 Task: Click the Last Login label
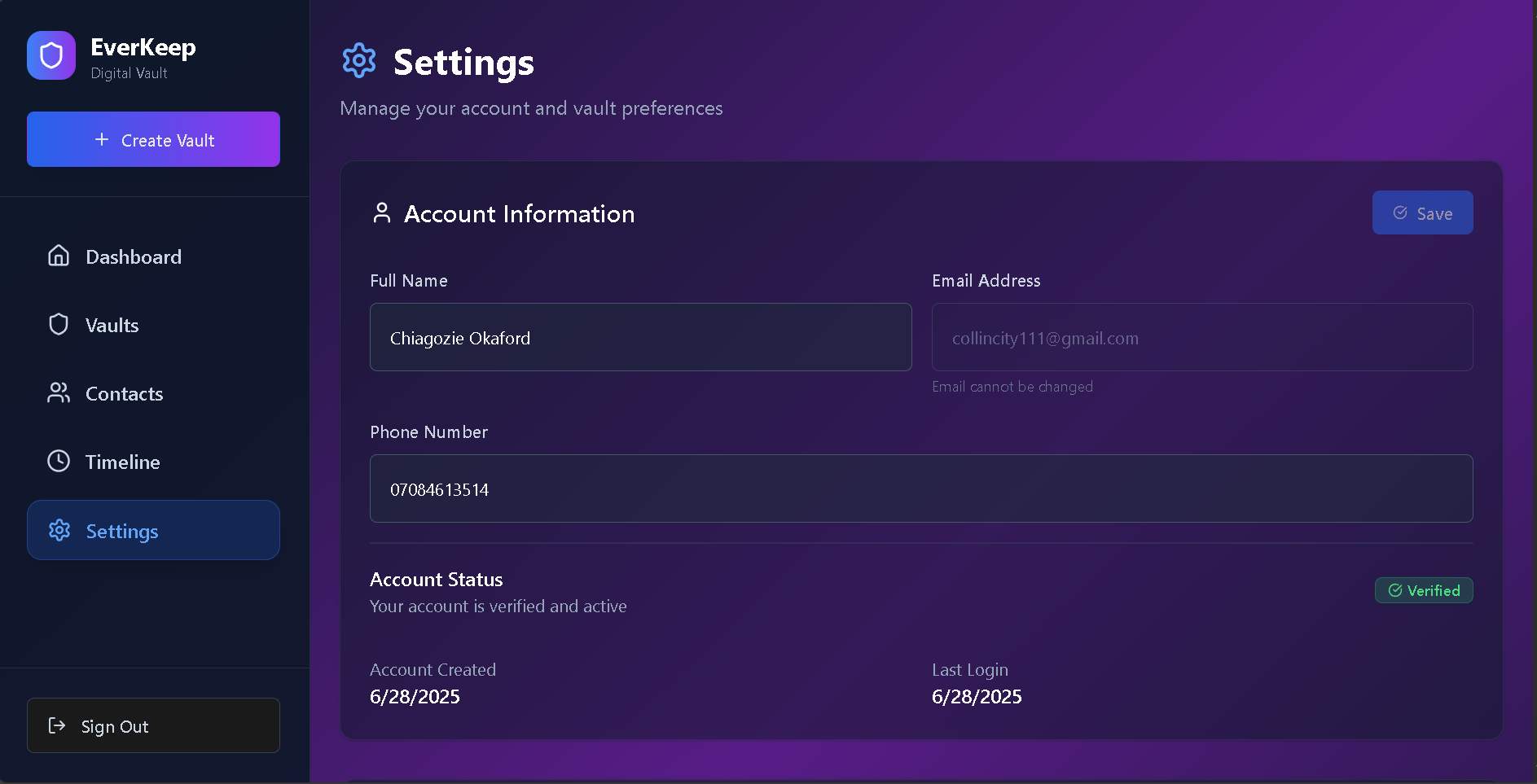click(970, 670)
